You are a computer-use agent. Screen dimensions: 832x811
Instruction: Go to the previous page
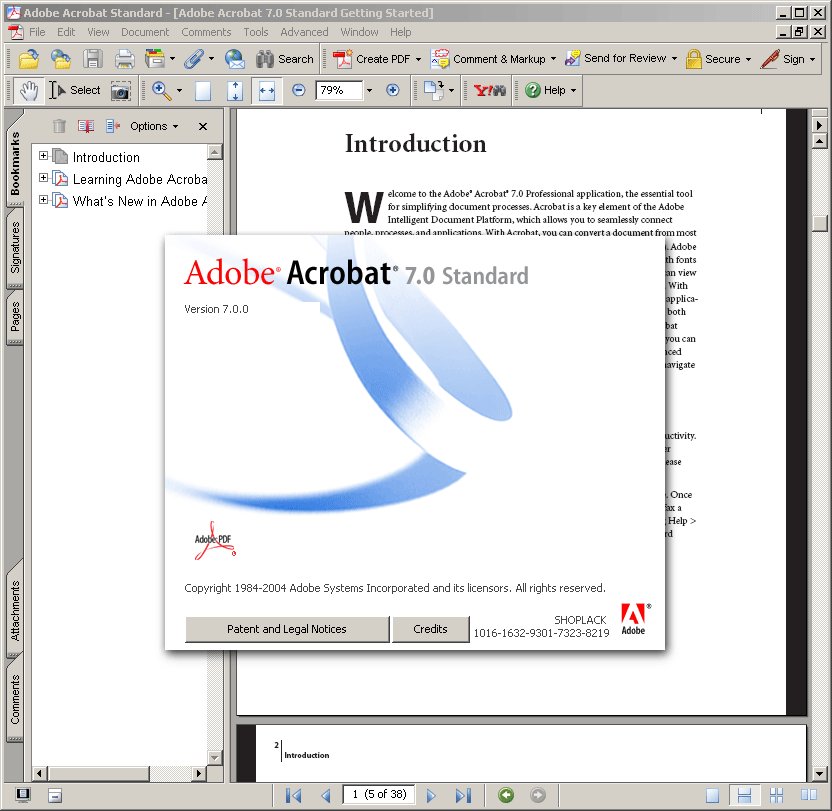(x=326, y=795)
